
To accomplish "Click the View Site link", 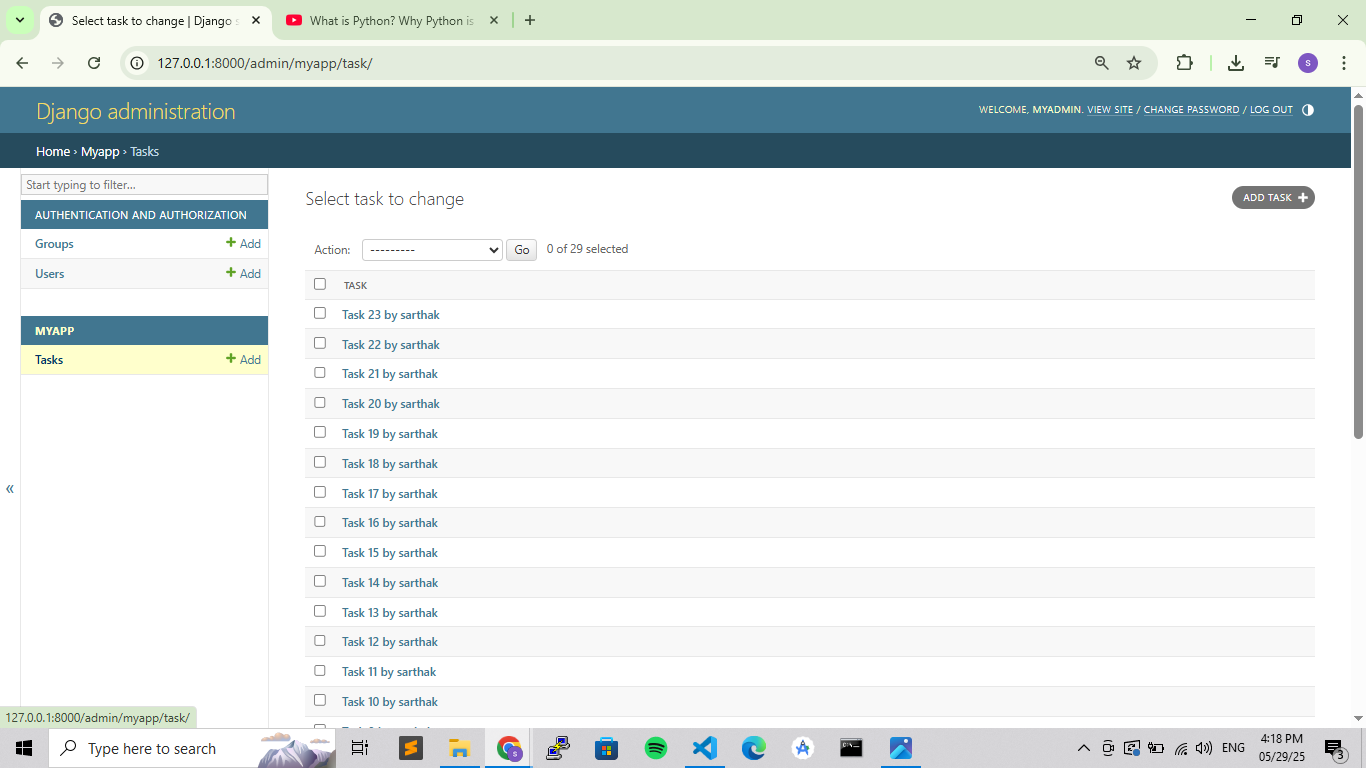I will [x=1110, y=110].
